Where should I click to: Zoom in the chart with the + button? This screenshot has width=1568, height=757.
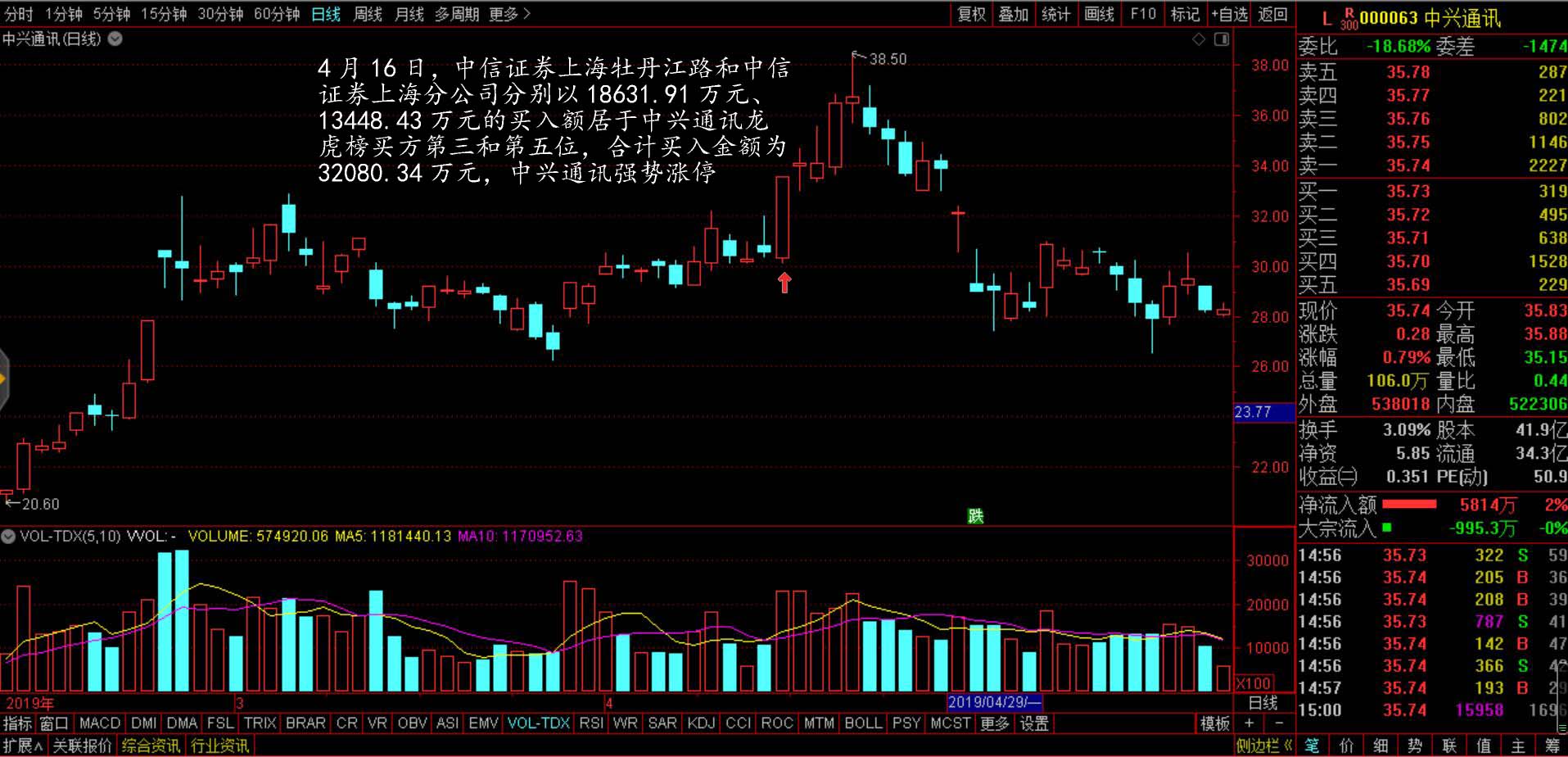(1249, 723)
